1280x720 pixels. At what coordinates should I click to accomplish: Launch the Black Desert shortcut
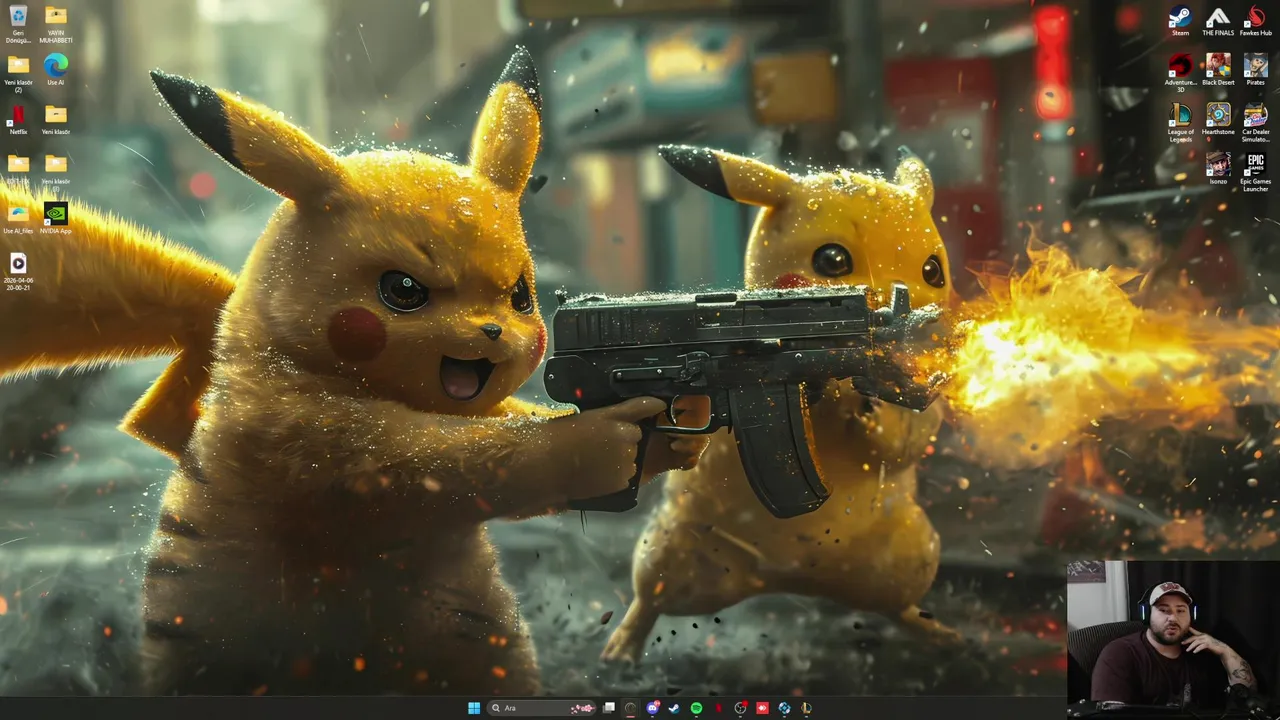(1218, 69)
